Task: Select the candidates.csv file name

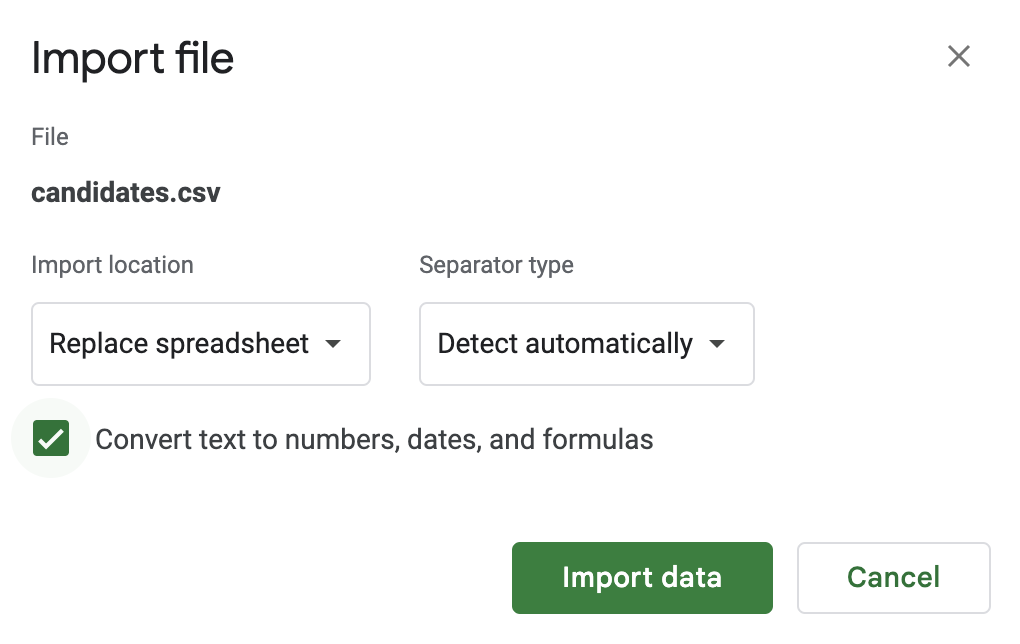Action: (126, 193)
